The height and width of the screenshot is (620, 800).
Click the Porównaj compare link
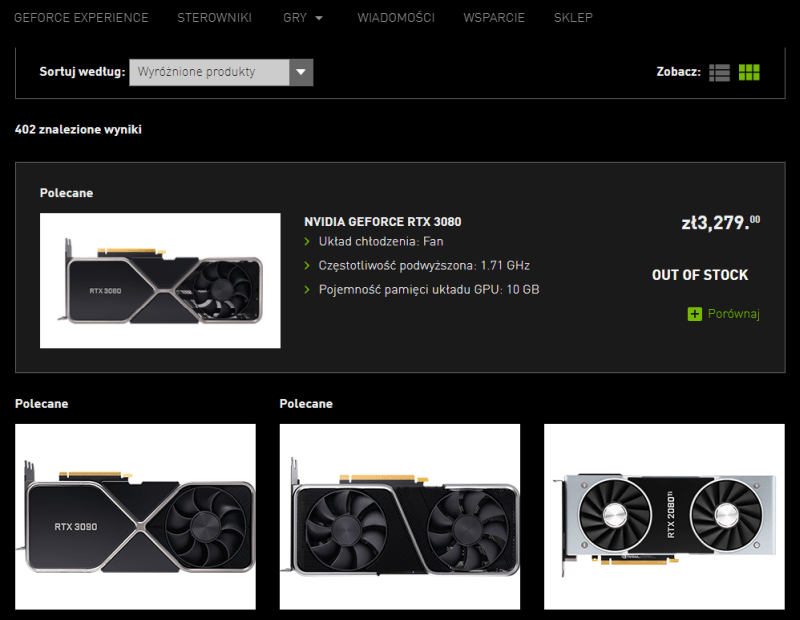[733, 314]
